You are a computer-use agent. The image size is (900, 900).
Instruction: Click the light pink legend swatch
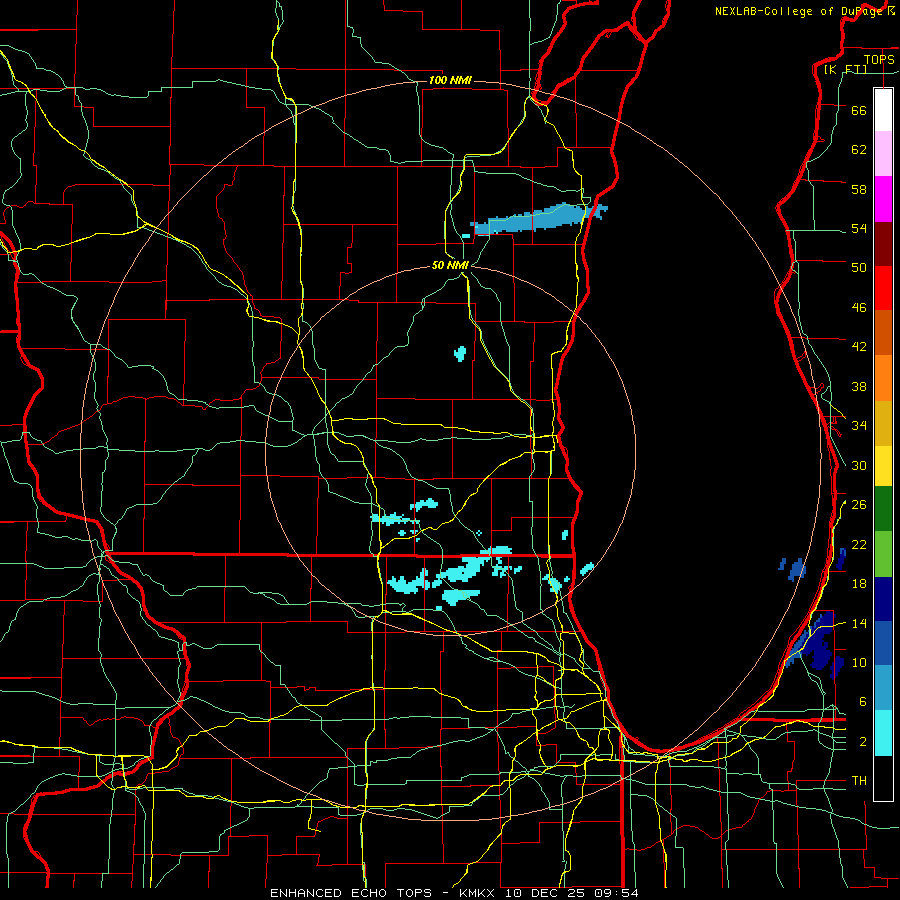pos(883,153)
